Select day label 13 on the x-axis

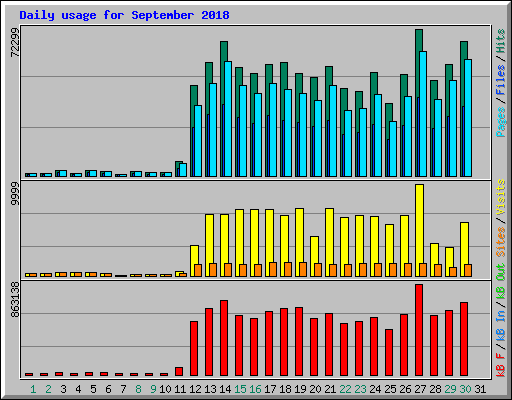point(210,389)
